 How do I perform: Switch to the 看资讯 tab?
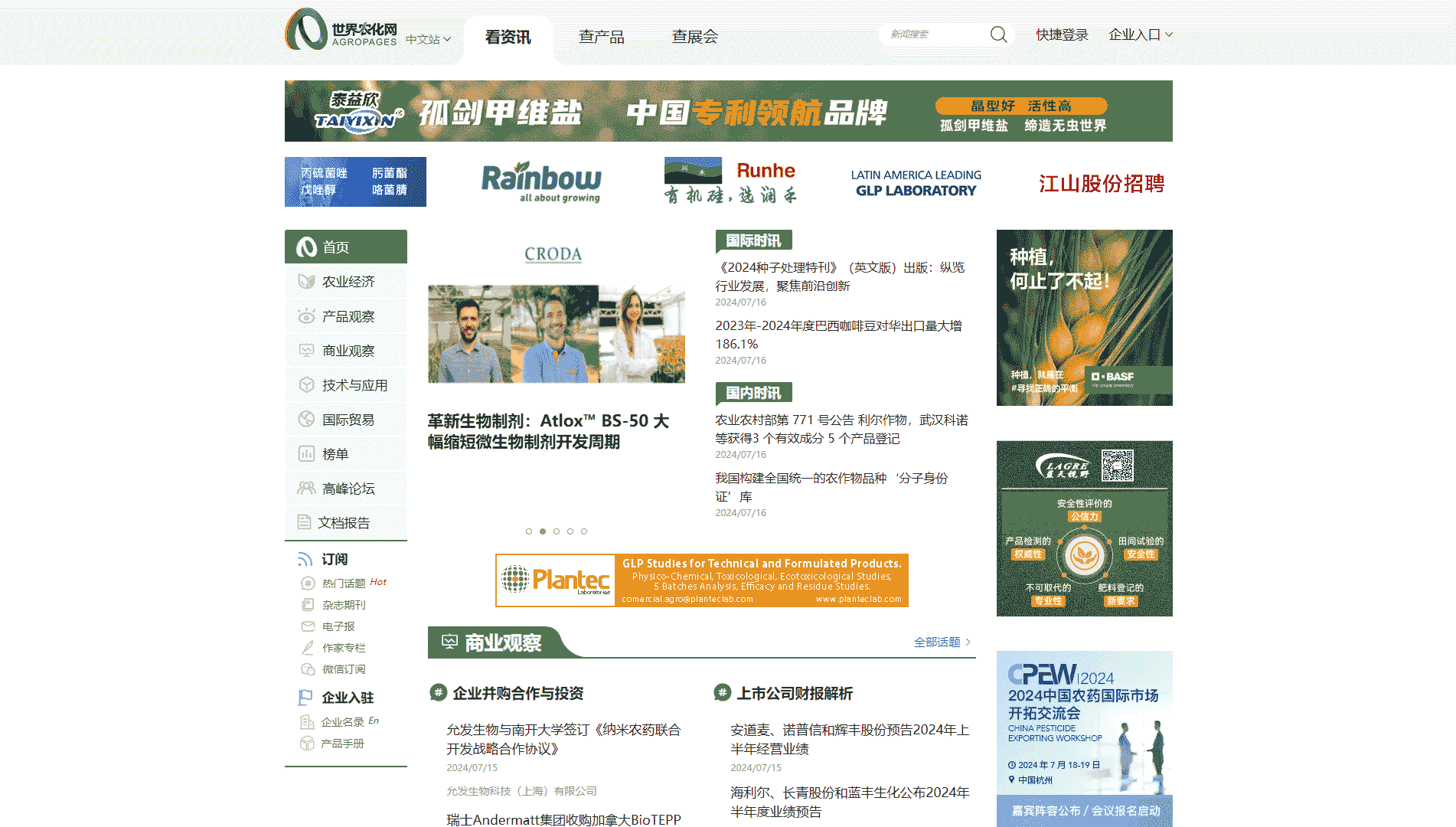click(x=508, y=37)
